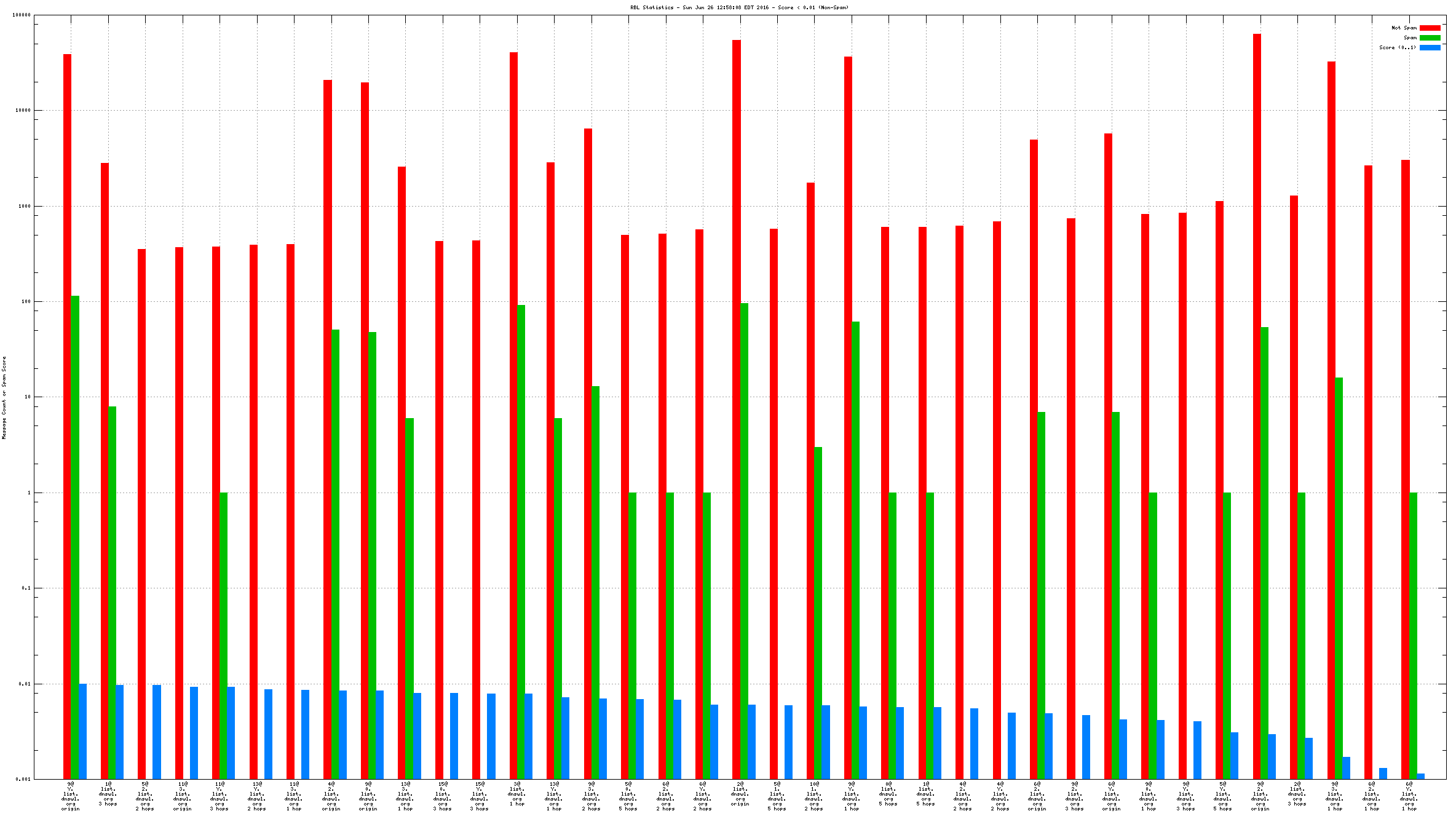Click x-axis label '5@ 2. list.dnswl.org 2 hops'
1456x819 pixels.
[145, 796]
